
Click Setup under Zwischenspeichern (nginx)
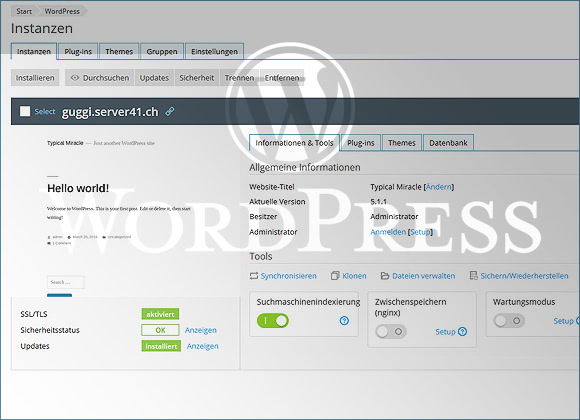click(x=445, y=332)
